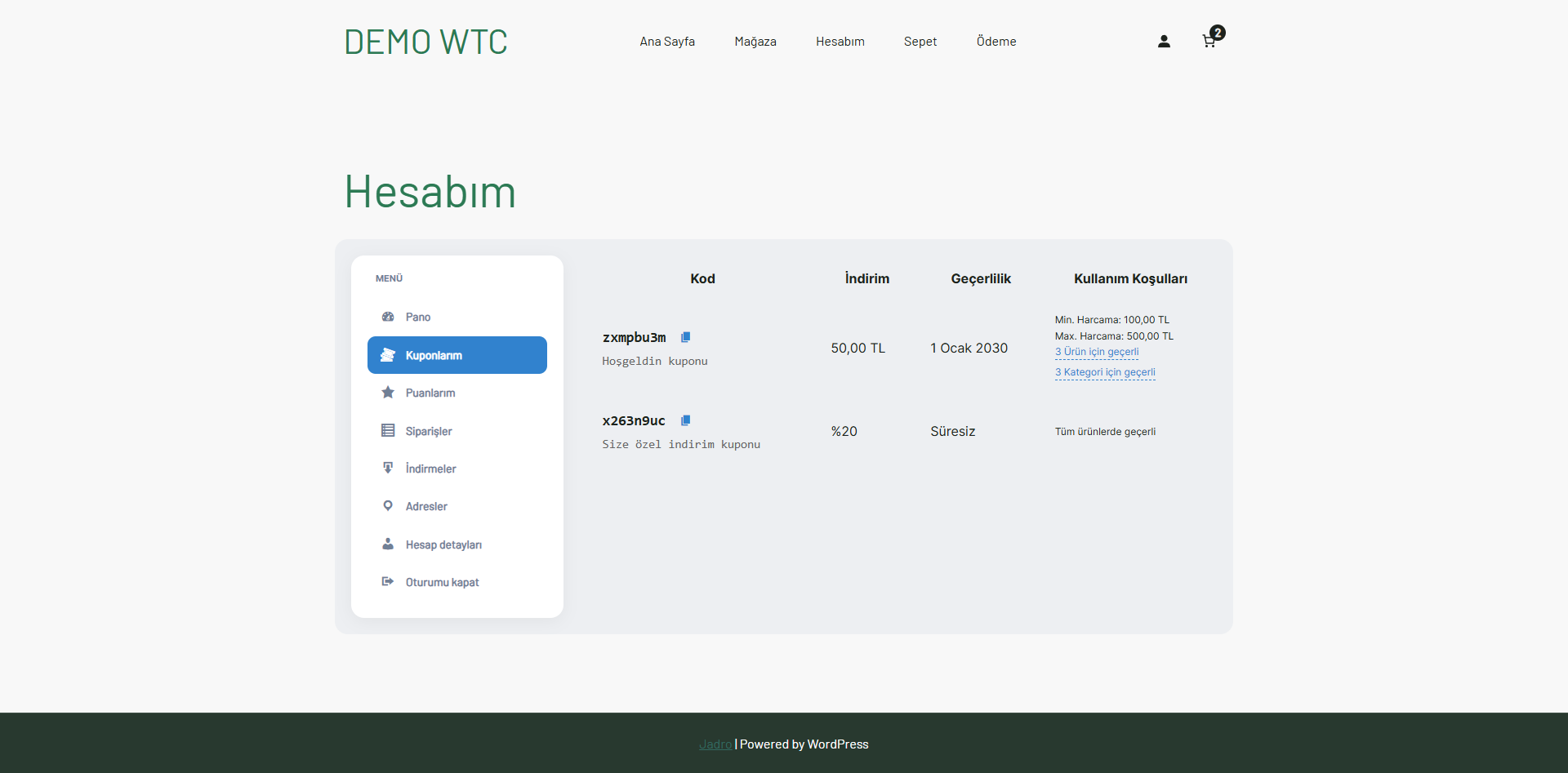
Task: Go to Sepet in top navigation
Action: click(920, 42)
